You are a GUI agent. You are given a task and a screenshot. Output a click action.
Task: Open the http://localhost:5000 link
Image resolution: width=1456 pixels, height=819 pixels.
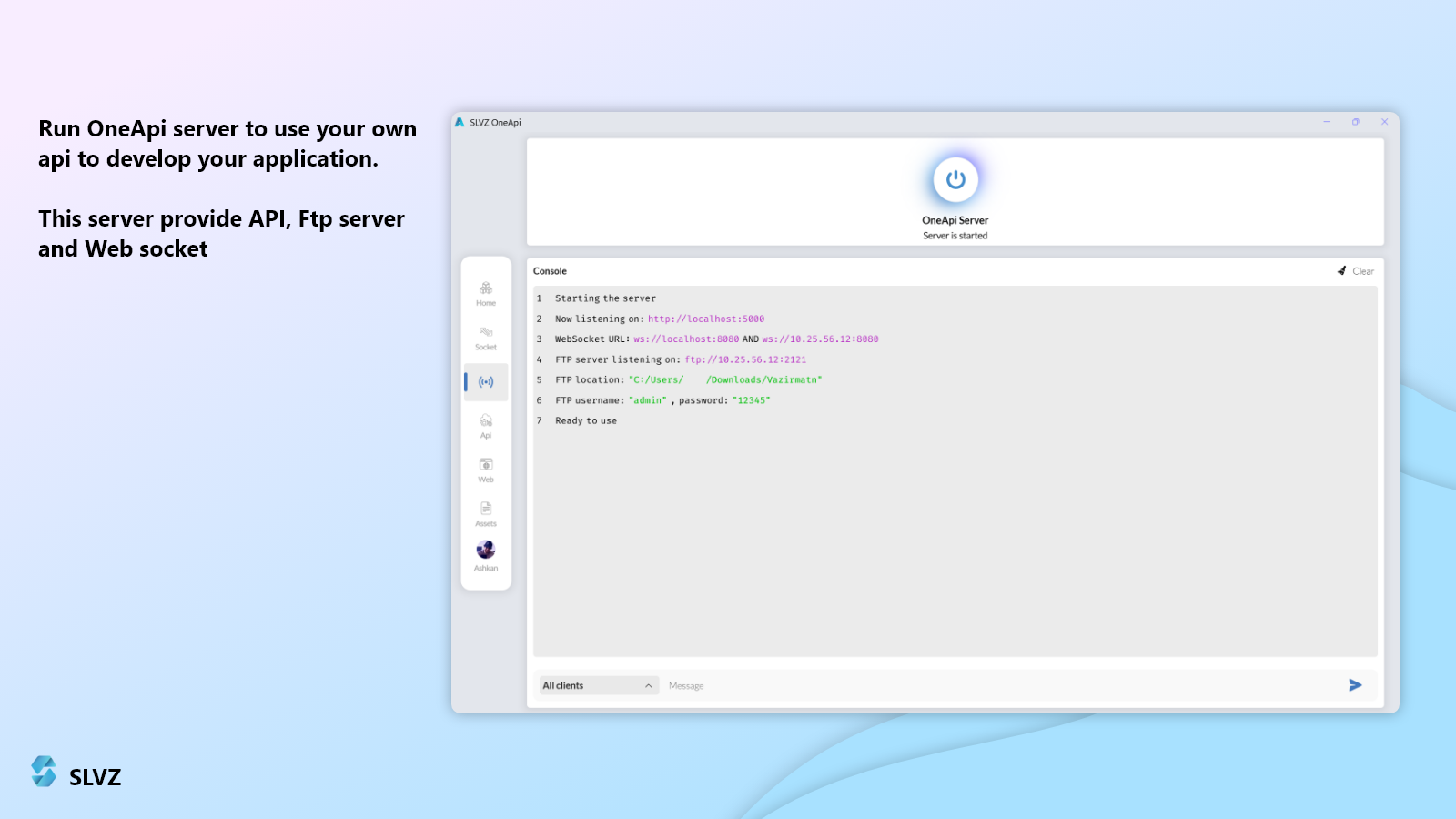pos(706,319)
